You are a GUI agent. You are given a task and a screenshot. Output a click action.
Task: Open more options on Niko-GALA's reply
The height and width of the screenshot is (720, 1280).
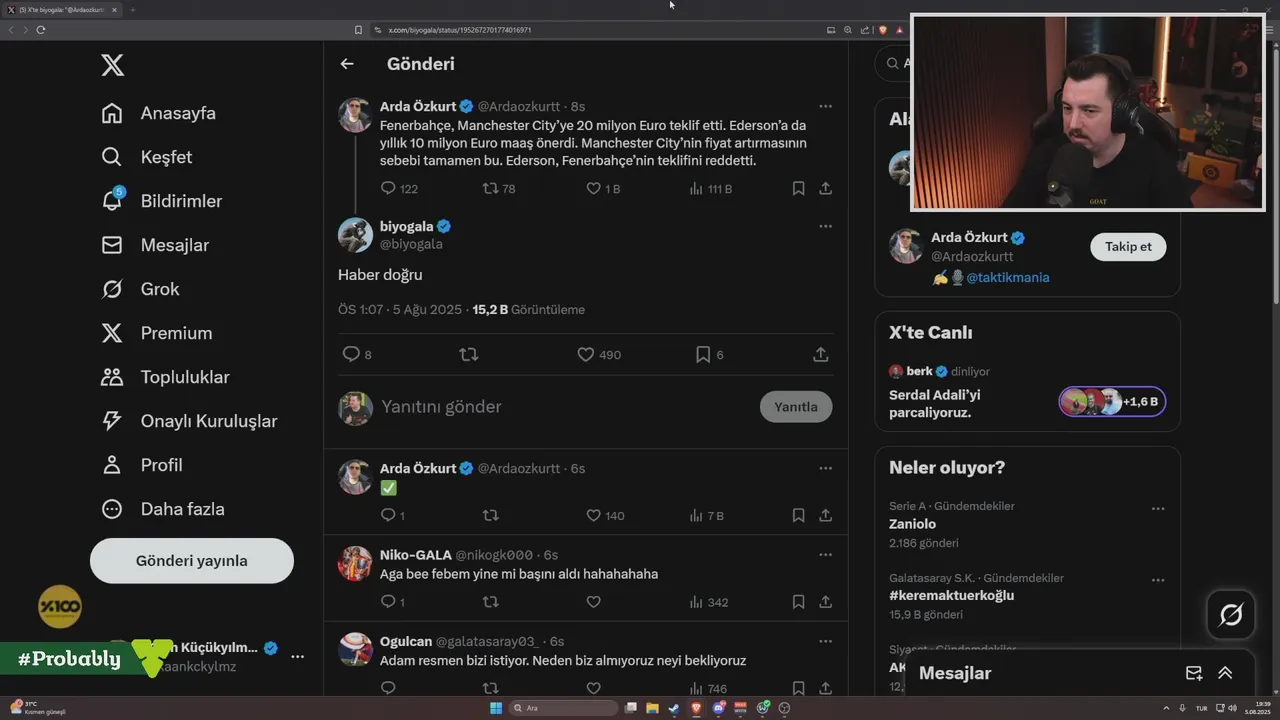coord(825,555)
